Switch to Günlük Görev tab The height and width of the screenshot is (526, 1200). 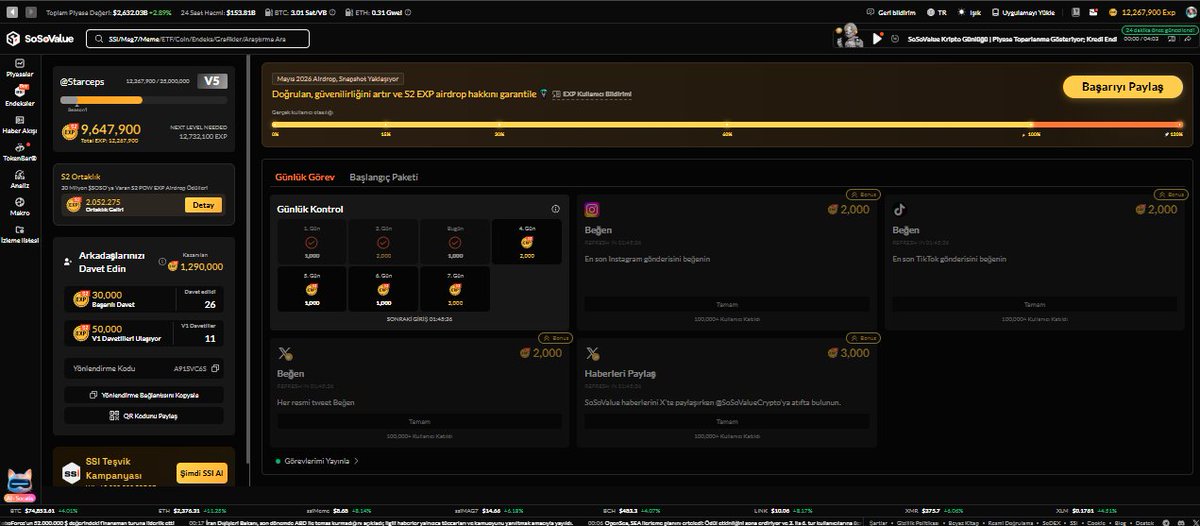pyautogui.click(x=305, y=177)
